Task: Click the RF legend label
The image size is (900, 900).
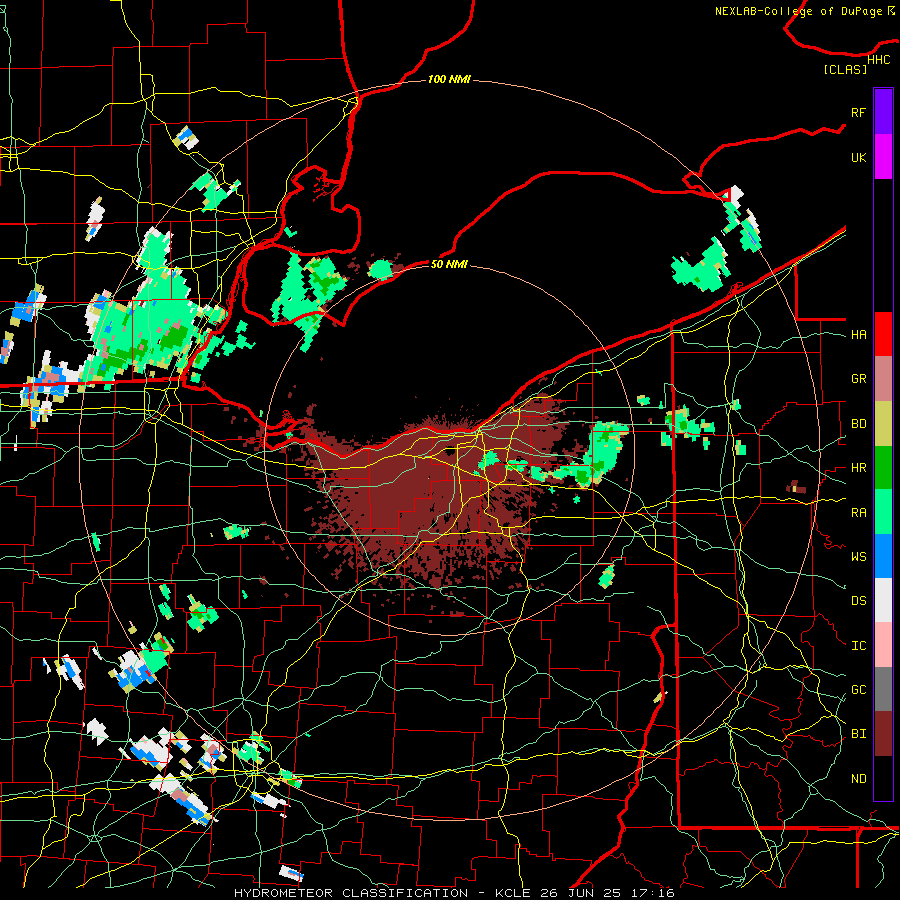Action: point(858,112)
